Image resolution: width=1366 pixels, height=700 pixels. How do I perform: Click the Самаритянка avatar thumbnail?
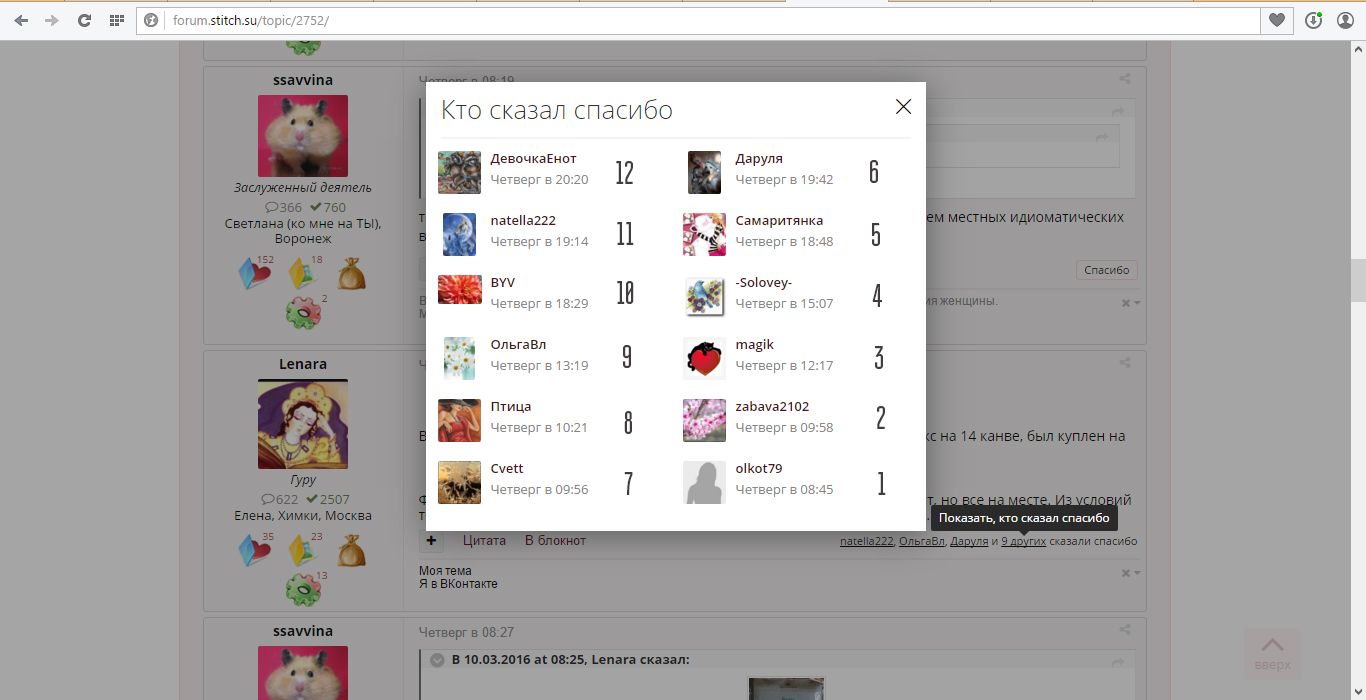point(704,234)
